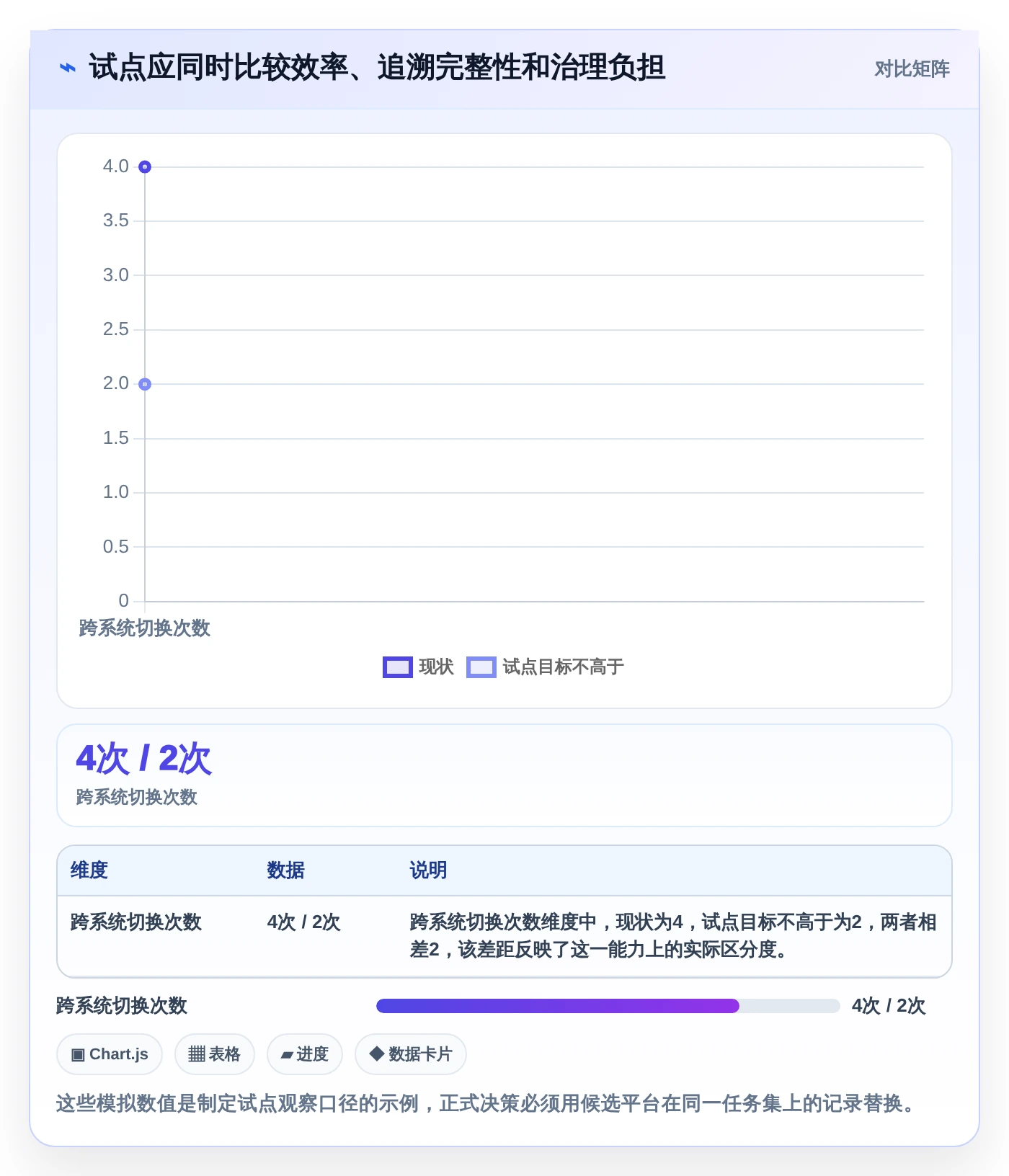This screenshot has height=1176, width=1009.
Task: Click the 4次 / 2次 table data cell
Action: click(303, 922)
